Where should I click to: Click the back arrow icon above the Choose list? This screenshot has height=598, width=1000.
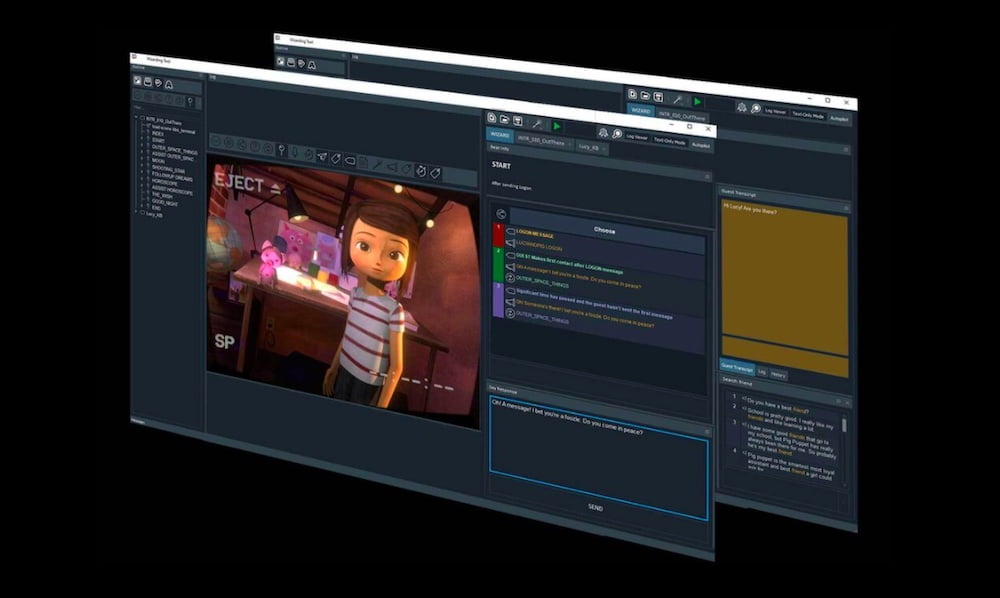500,213
